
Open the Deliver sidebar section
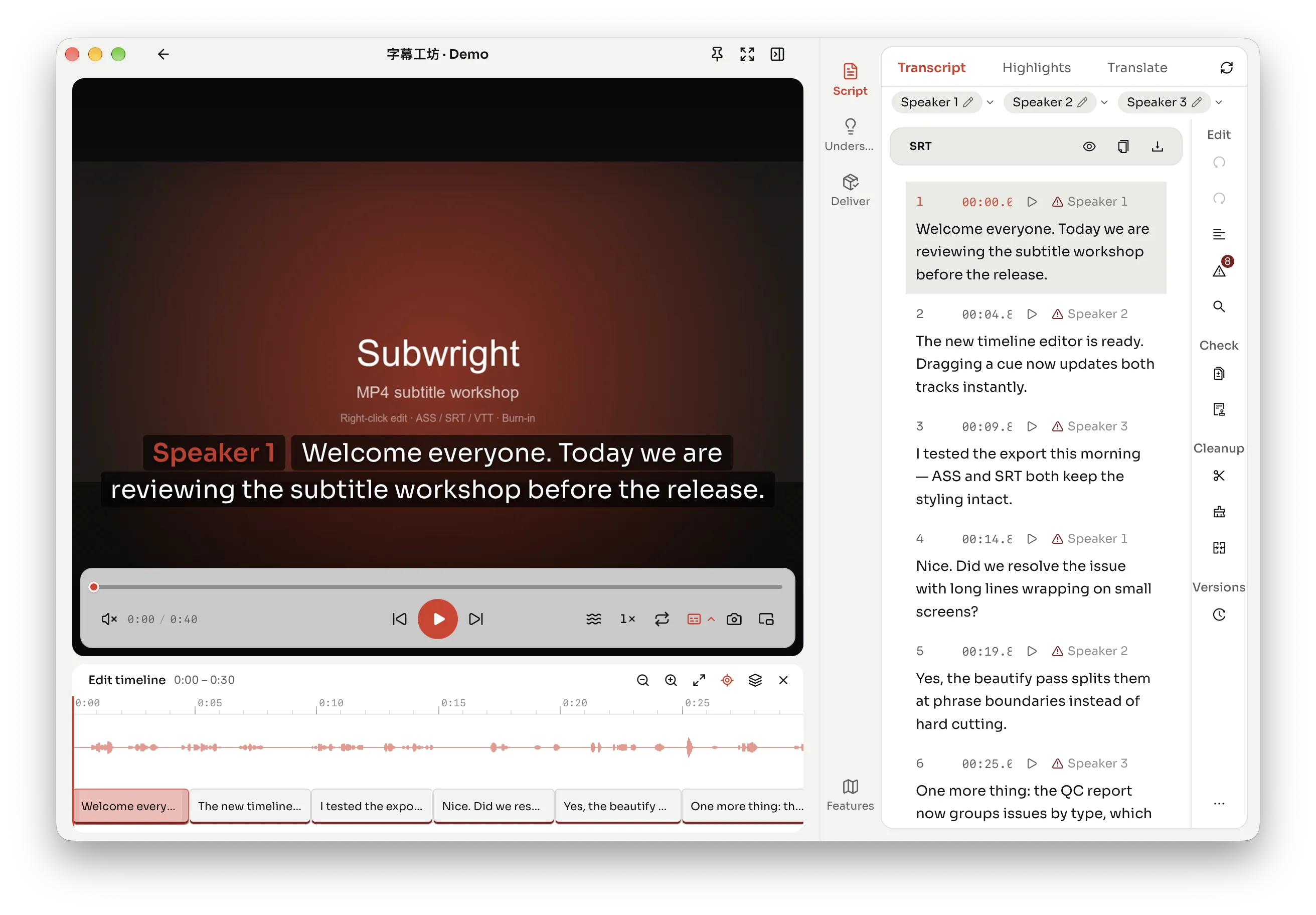point(850,190)
